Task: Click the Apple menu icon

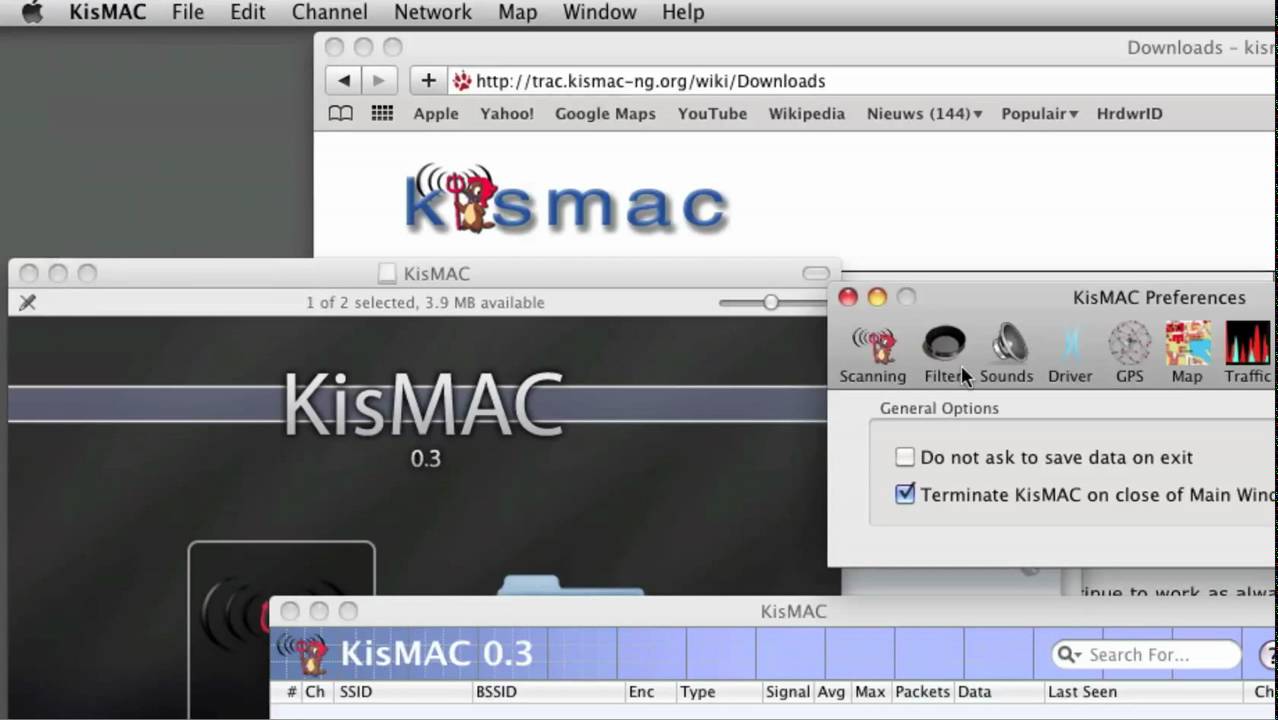Action: pyautogui.click(x=32, y=12)
